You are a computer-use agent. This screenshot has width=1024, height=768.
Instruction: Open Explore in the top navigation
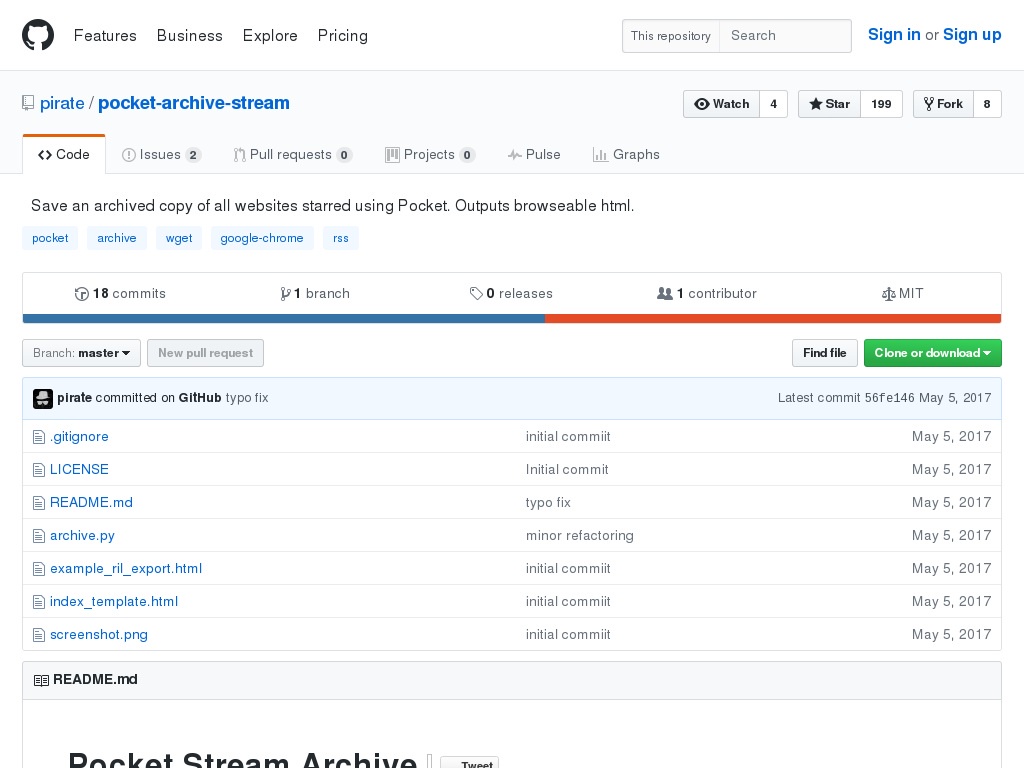270,35
